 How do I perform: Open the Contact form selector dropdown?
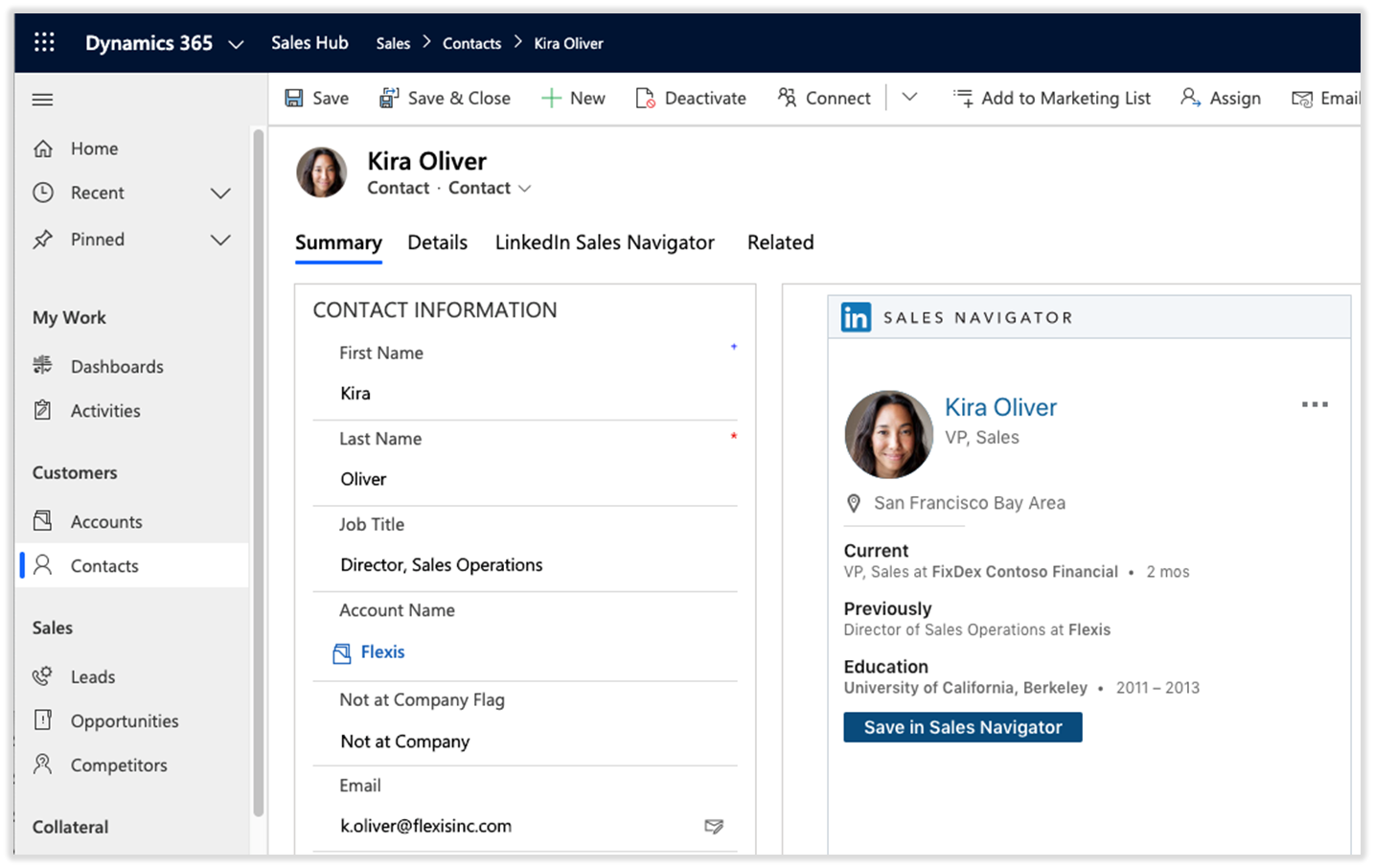524,189
